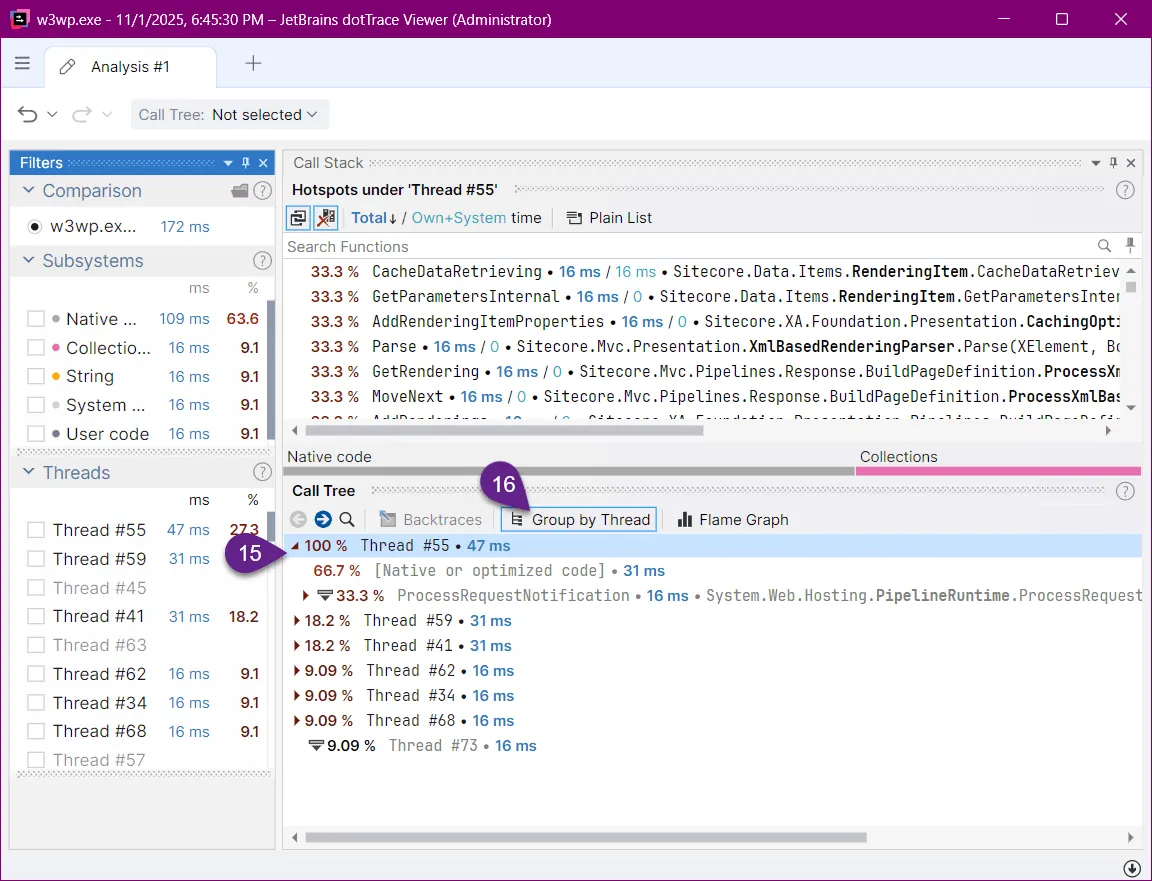Expand Thread #59 in the call tree

coord(297,621)
